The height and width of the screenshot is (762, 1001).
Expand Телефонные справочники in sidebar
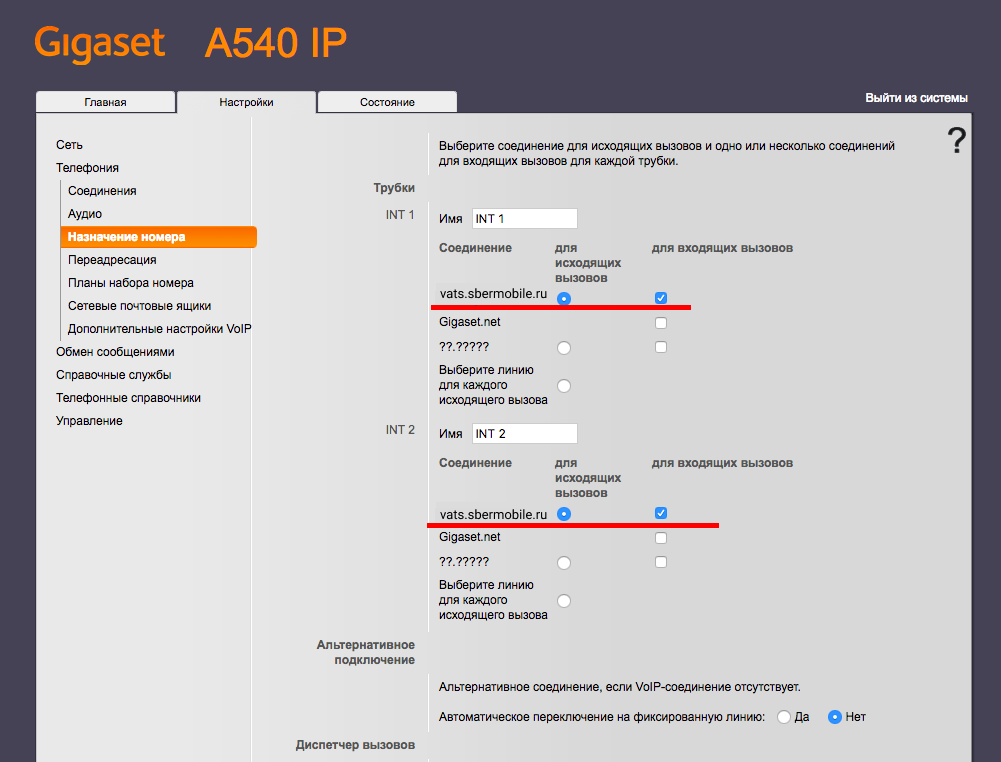(x=128, y=398)
